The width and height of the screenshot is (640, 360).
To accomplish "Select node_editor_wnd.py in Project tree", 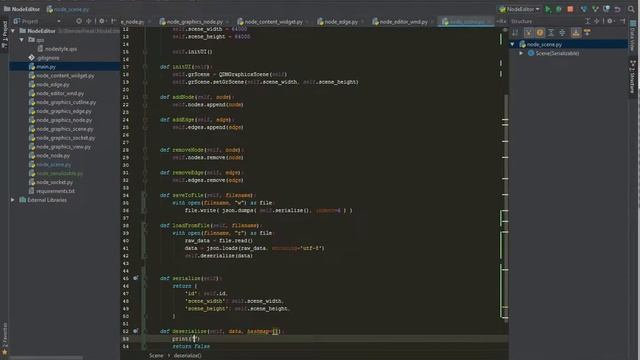I will [x=60, y=93].
